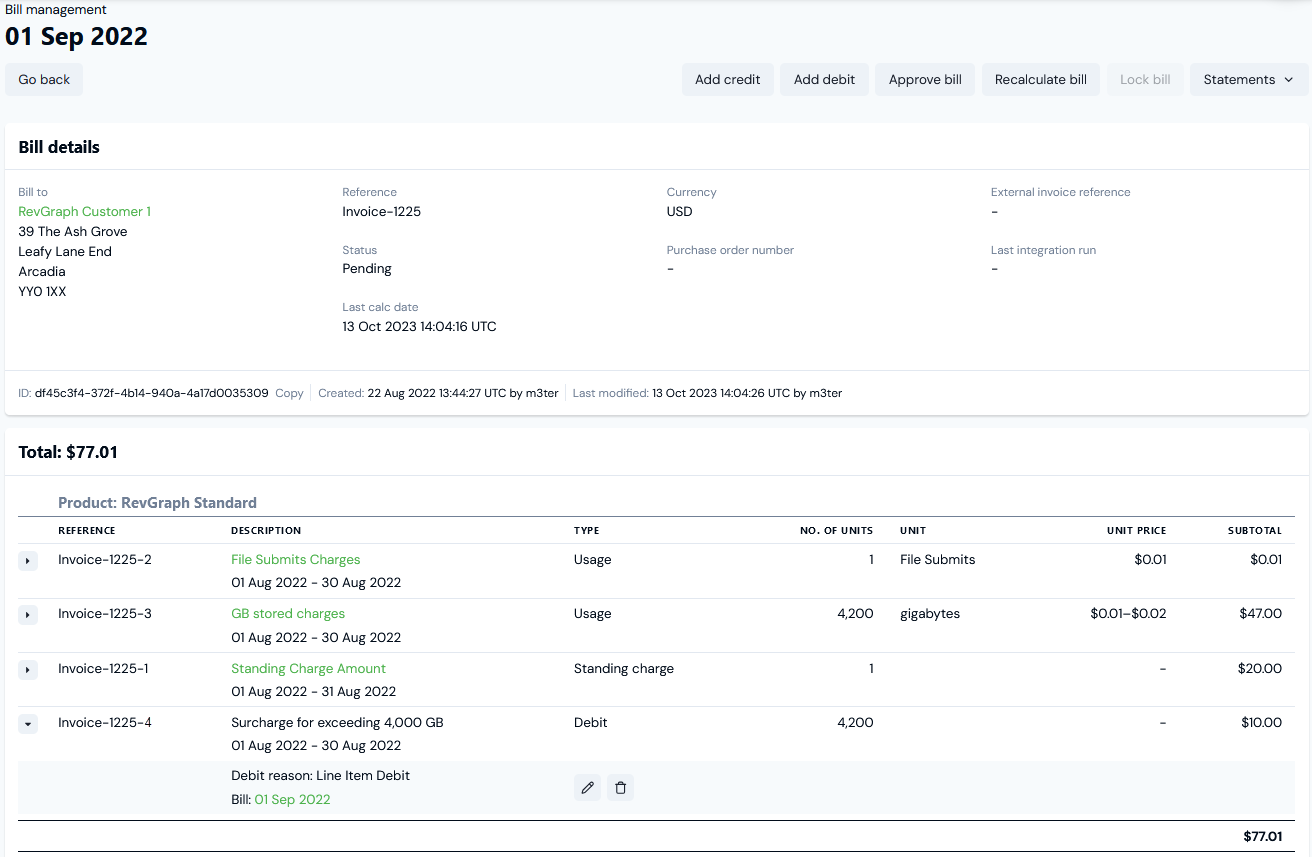Click the DESCRIPTION column header
The width and height of the screenshot is (1312, 857).
coord(266,531)
